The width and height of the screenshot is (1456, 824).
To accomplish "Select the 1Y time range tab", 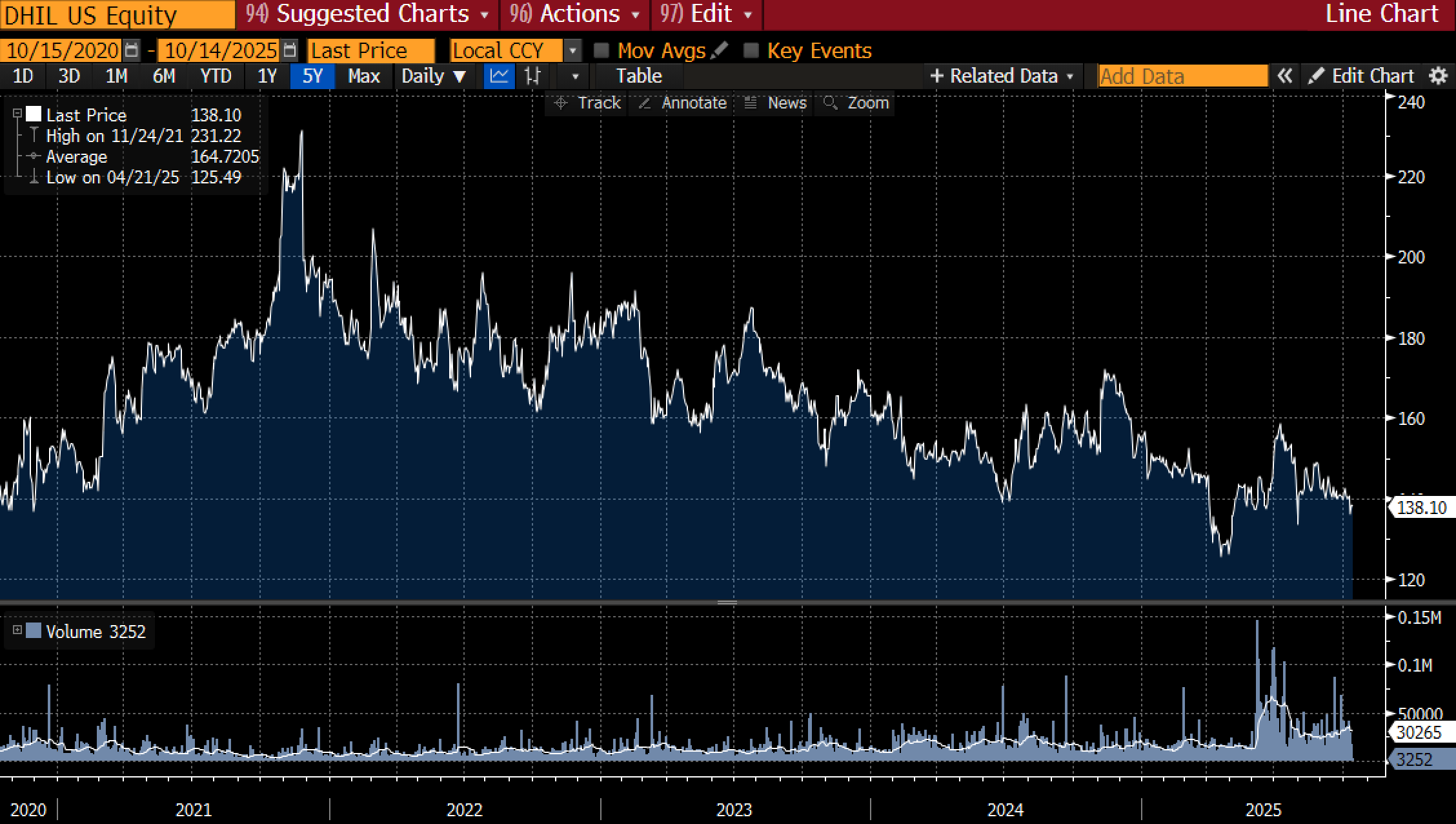I will pos(267,76).
